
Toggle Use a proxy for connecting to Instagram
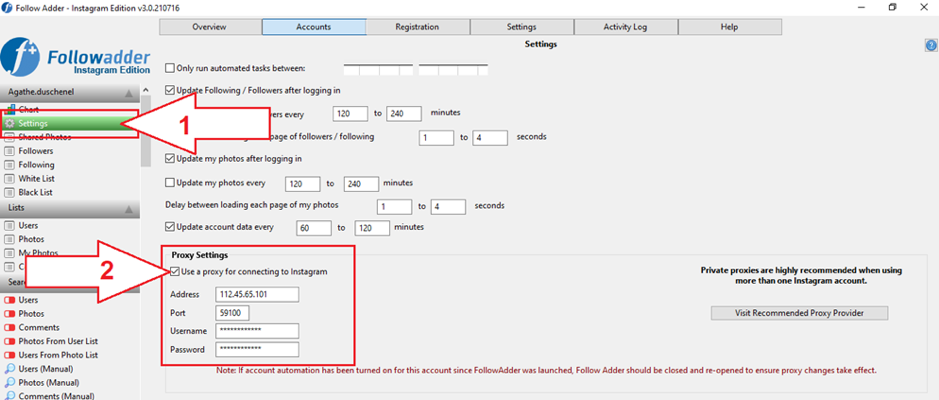(174, 271)
